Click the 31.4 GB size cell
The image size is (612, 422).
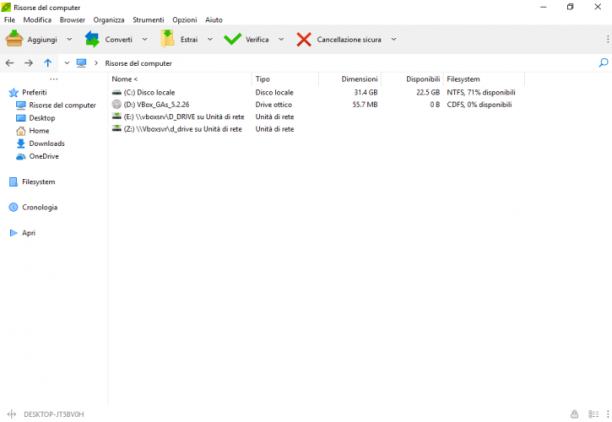coord(366,93)
